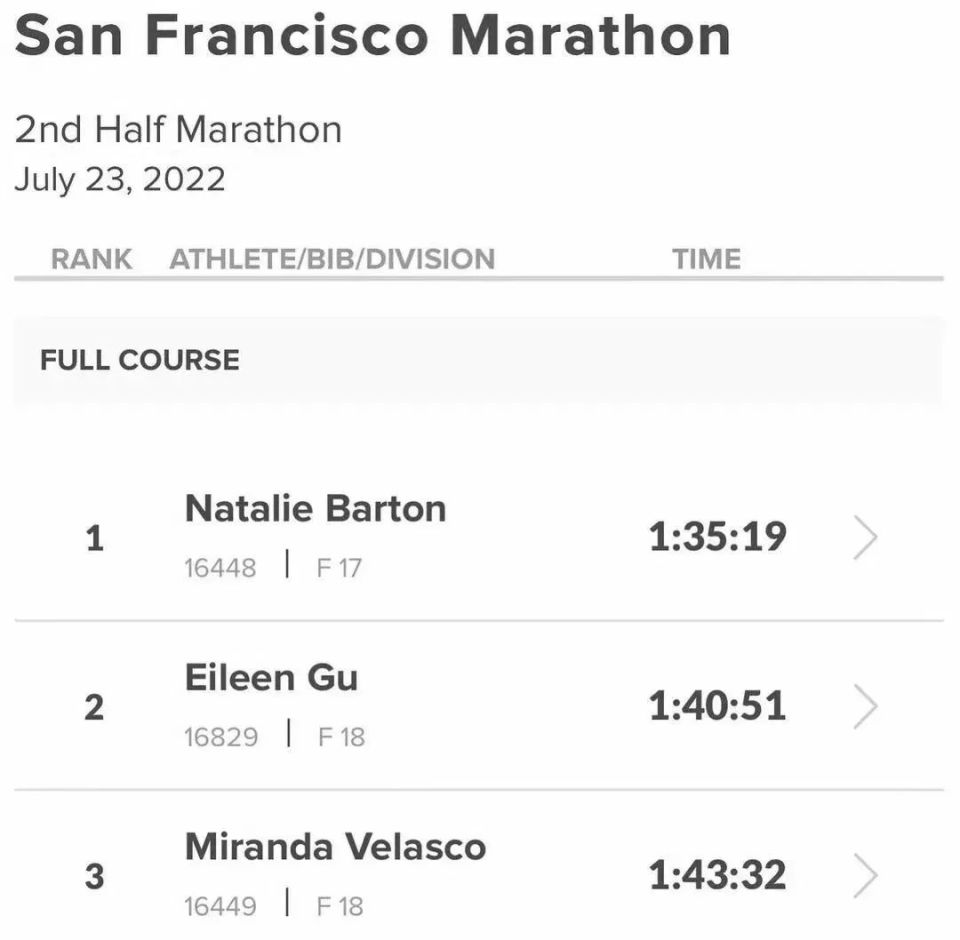Click the July 23, 2022 date
Screen dimensions: 960x940
119,180
